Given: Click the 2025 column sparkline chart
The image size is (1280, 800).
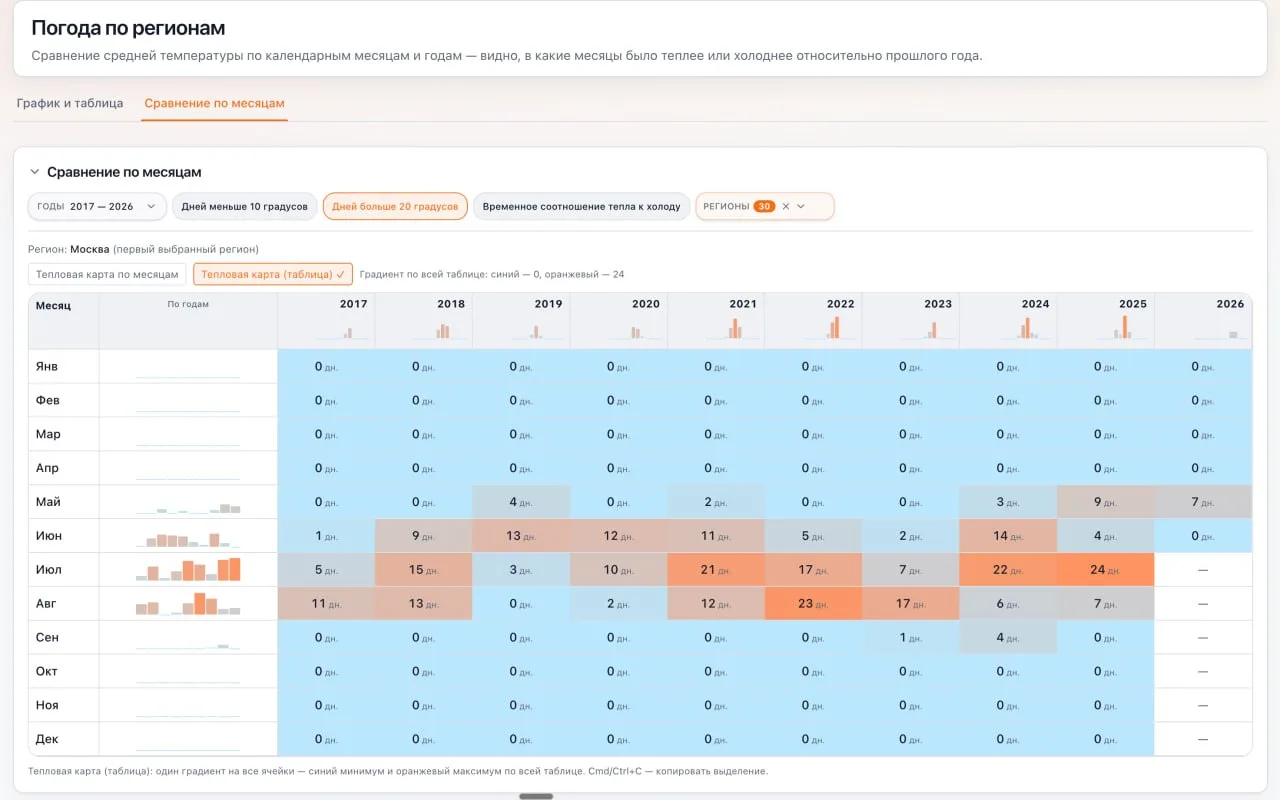Looking at the screenshot, I should (x=1124, y=328).
